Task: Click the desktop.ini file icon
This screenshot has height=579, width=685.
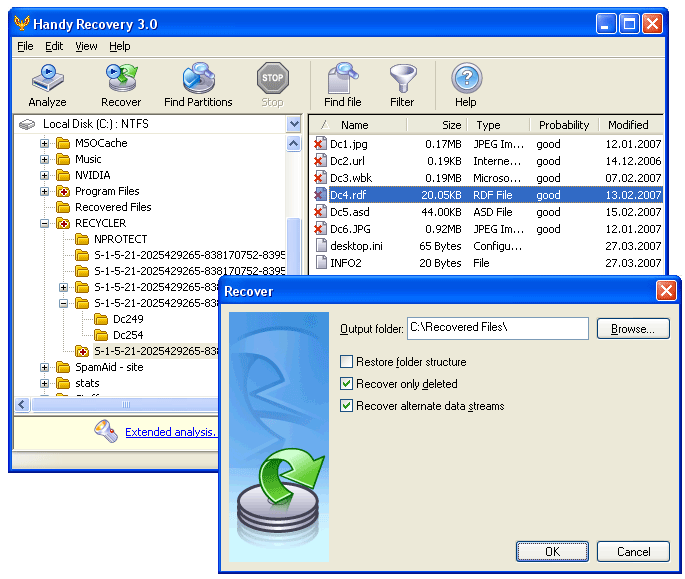Action: [x=321, y=246]
